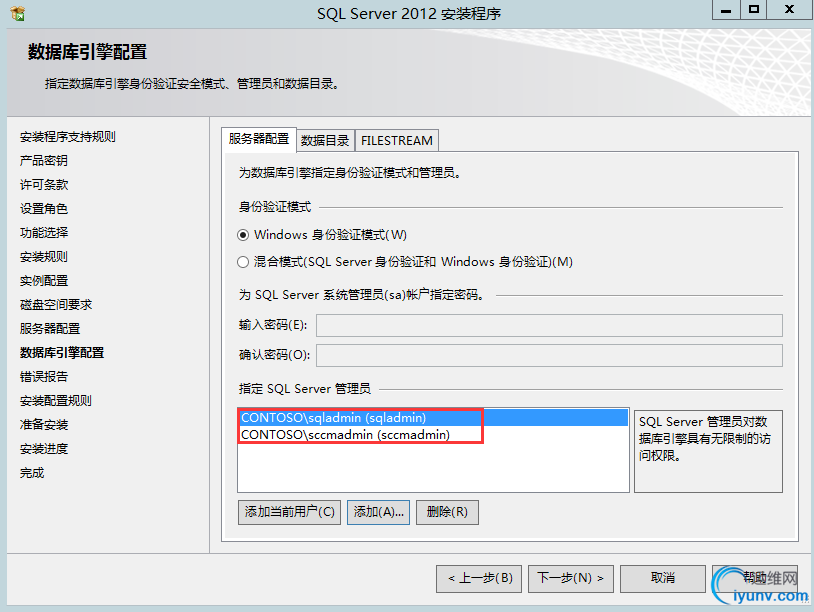Select Windows authentication mode radio button
The width and height of the screenshot is (814, 612).
[x=242, y=235]
